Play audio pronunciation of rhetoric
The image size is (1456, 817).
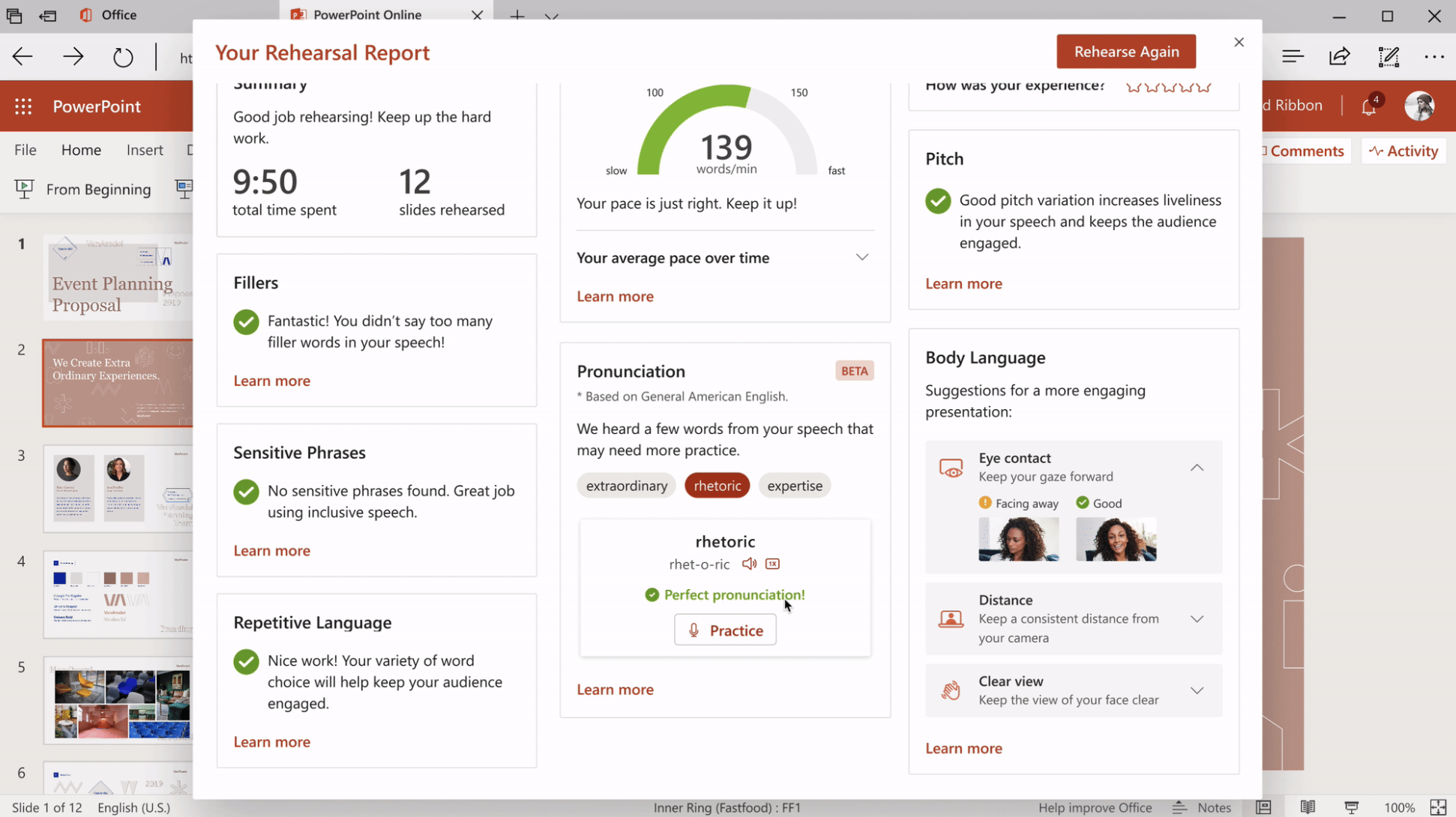[x=748, y=564]
